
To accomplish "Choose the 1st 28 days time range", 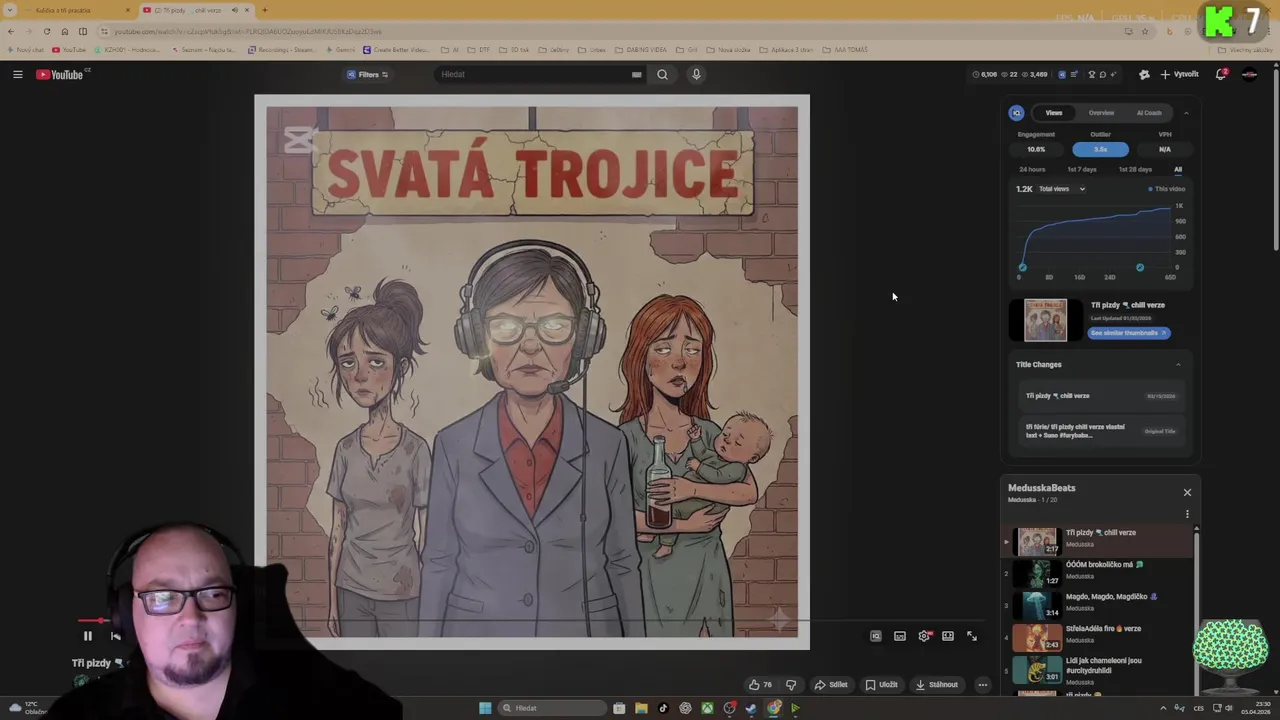I will click(1135, 170).
